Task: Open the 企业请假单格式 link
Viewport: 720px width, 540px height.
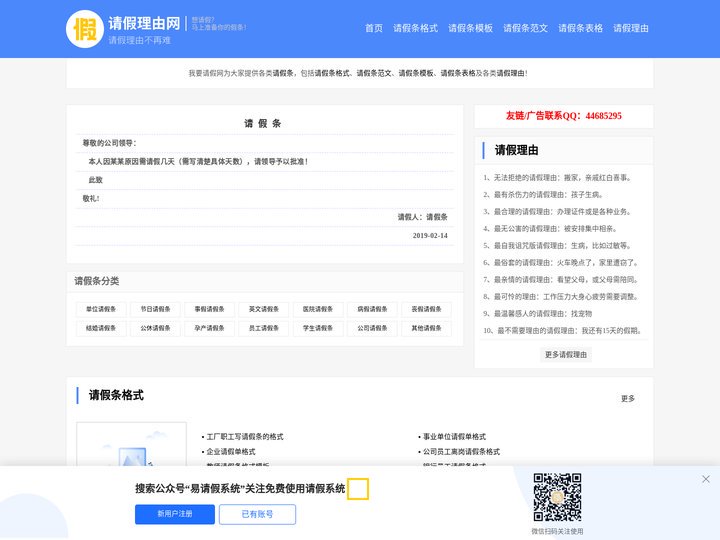Action: pyautogui.click(x=231, y=452)
